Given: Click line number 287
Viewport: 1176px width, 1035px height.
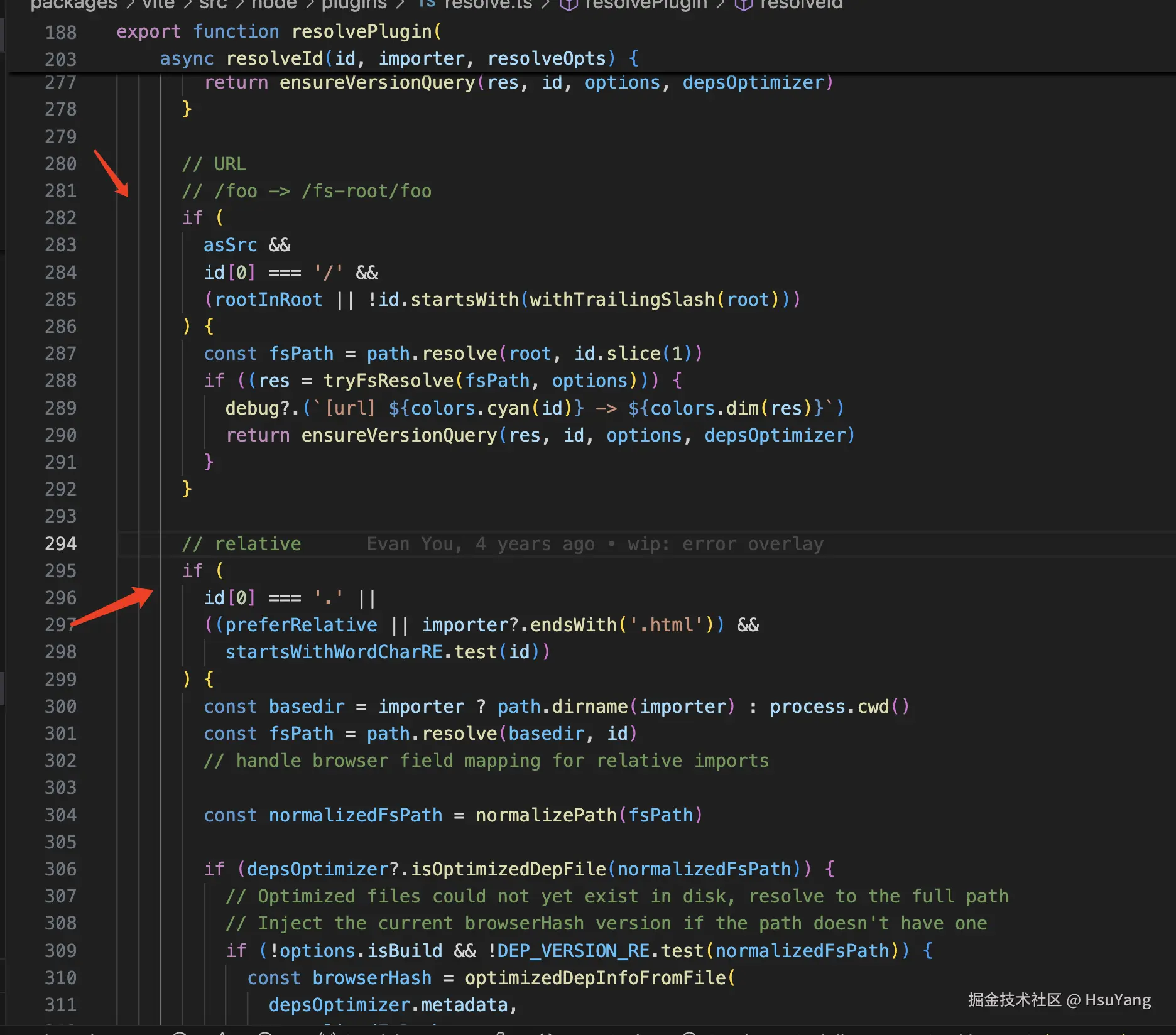Looking at the screenshot, I should pos(61,354).
